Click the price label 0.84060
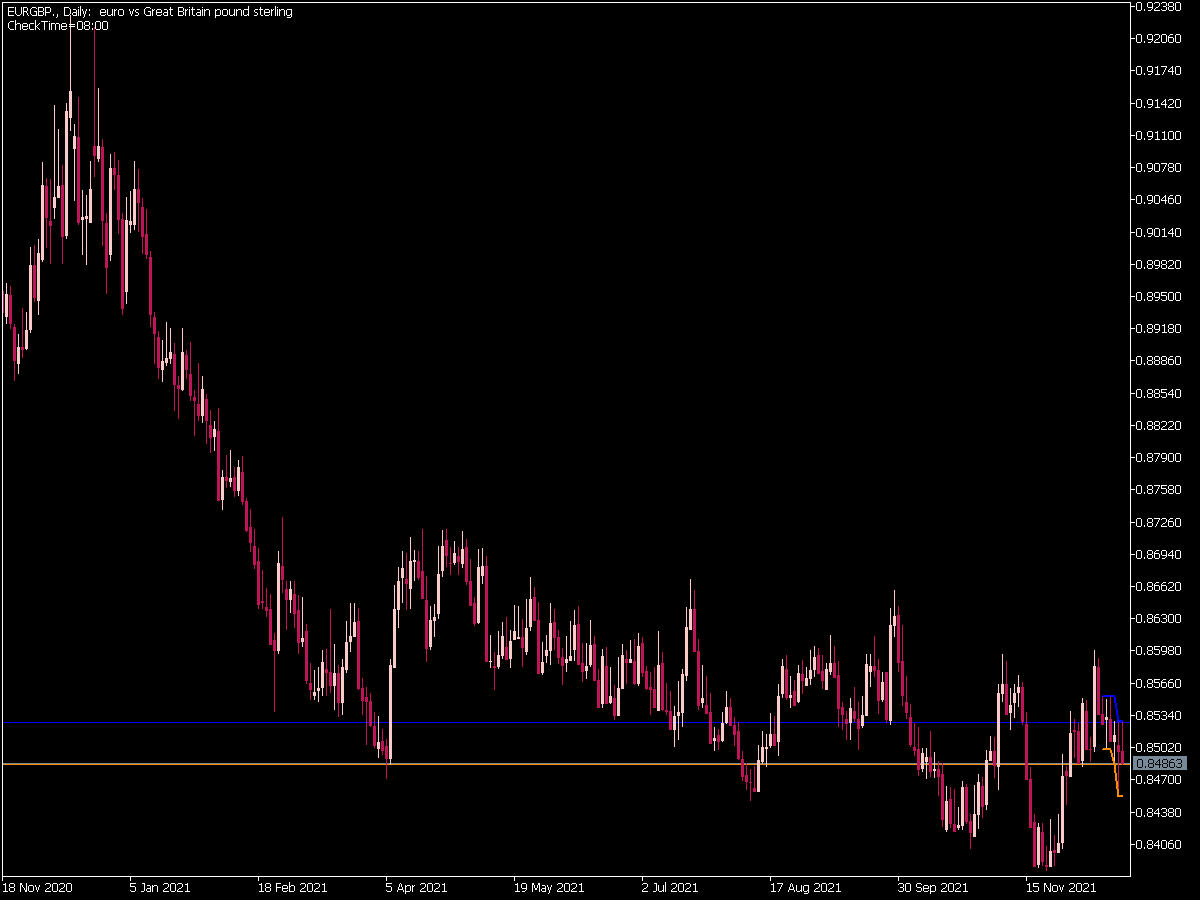The image size is (1200, 900). point(1160,844)
